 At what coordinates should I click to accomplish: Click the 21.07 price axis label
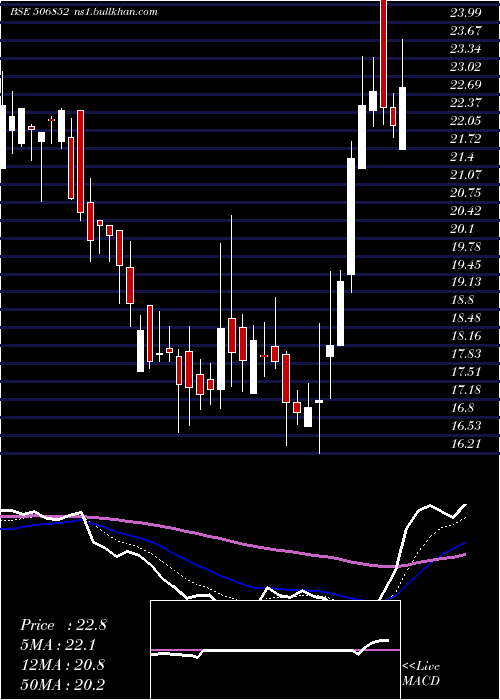click(466, 175)
